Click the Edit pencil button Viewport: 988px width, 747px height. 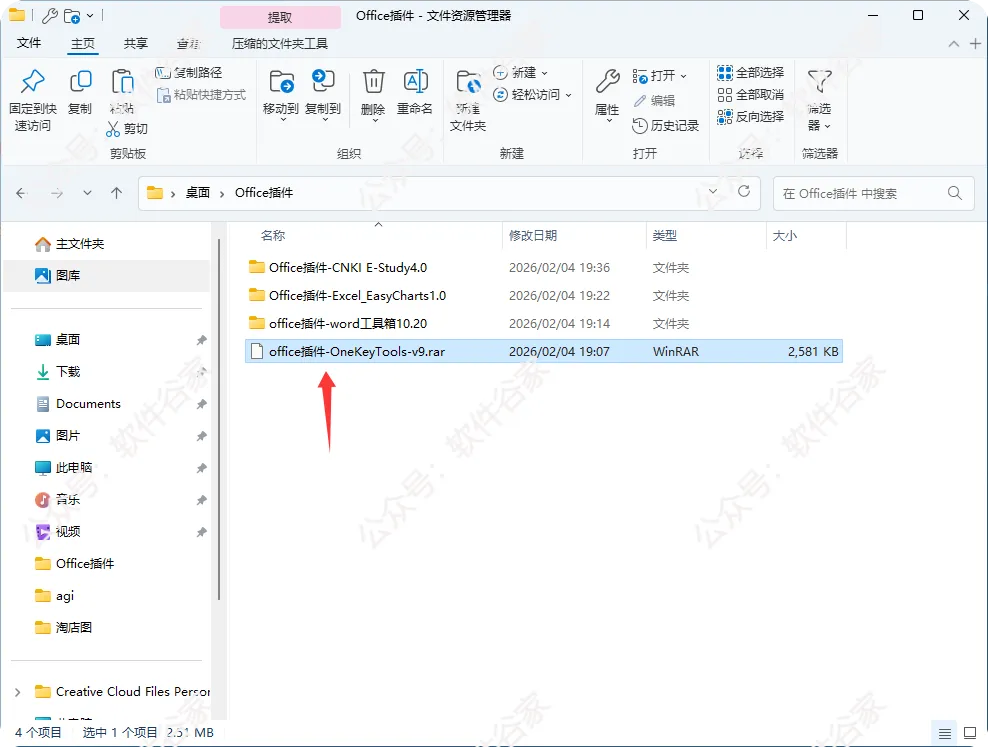click(654, 101)
